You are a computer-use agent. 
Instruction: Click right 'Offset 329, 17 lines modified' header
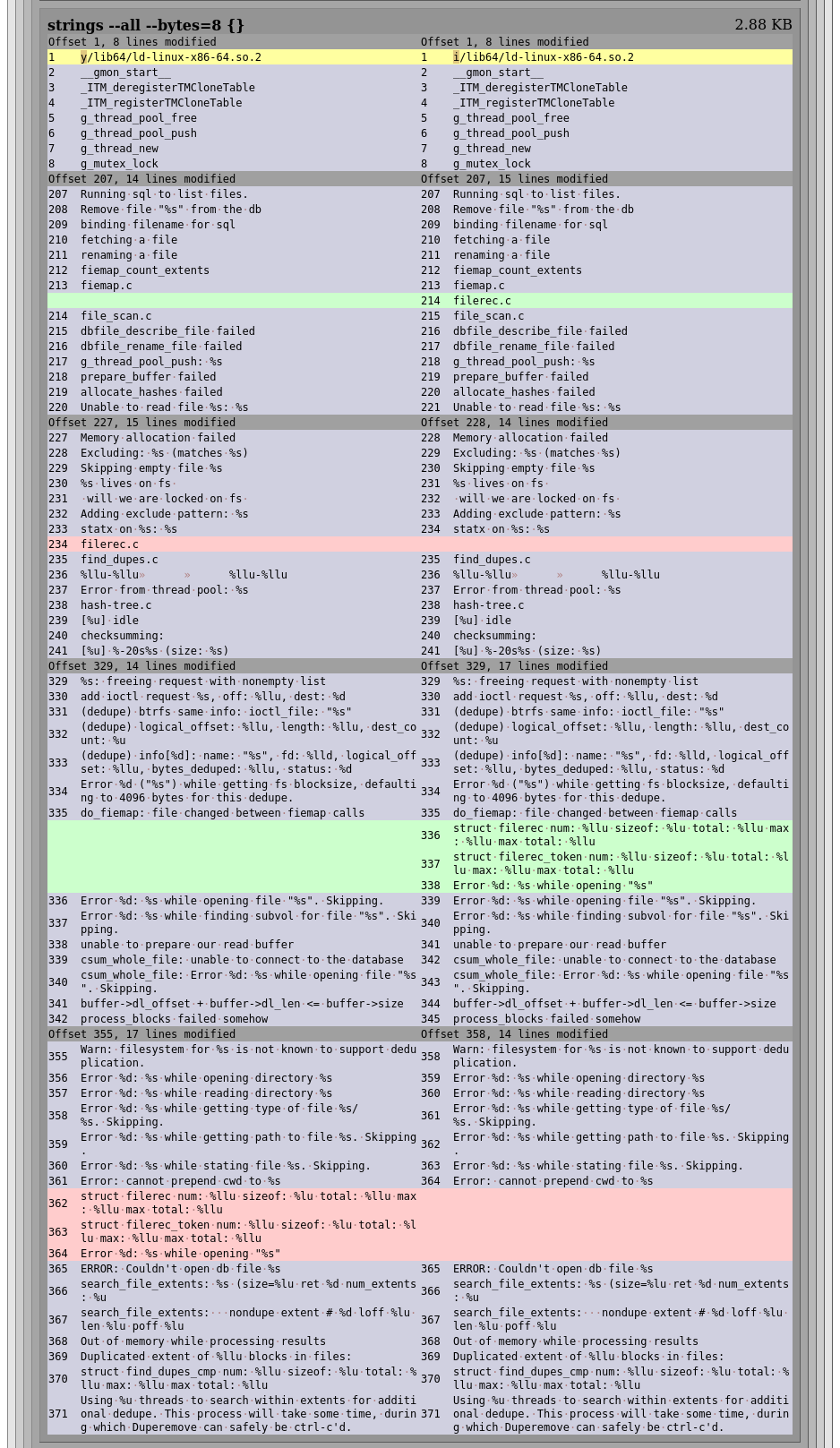coord(514,666)
